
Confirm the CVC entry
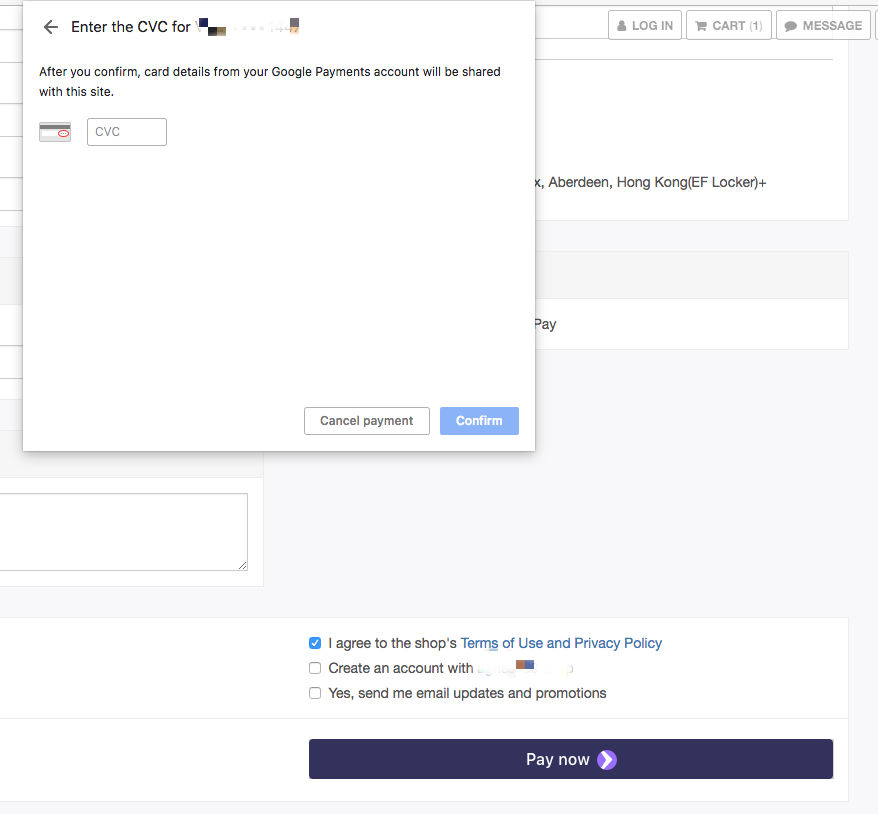(x=479, y=421)
